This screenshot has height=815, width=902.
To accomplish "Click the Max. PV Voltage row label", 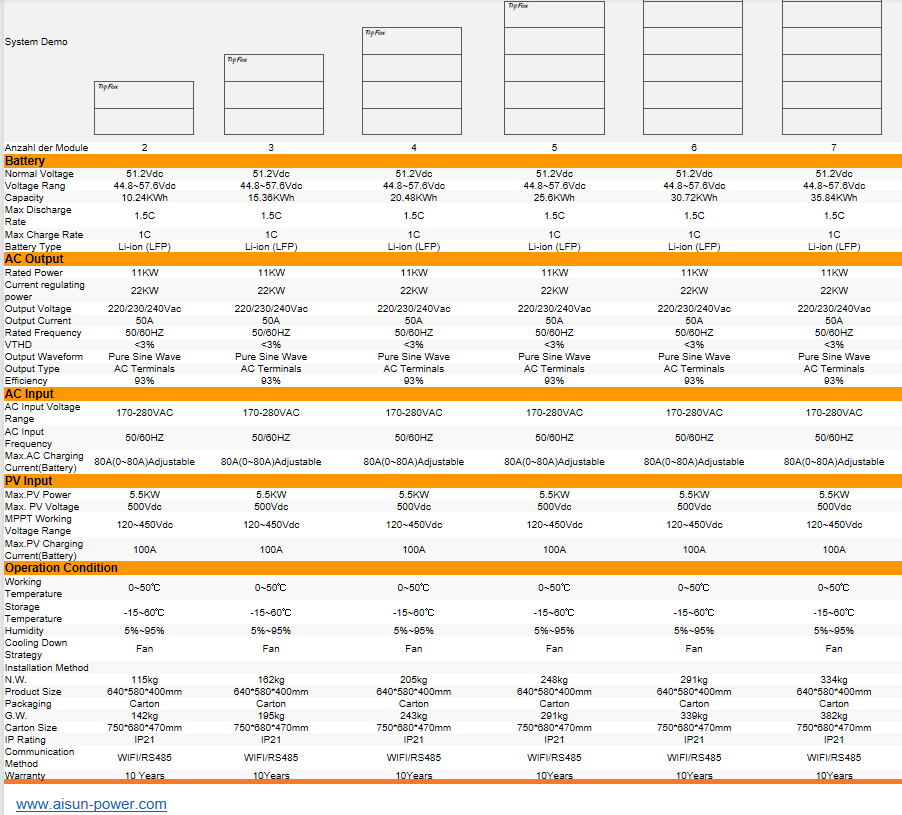I will [42, 507].
